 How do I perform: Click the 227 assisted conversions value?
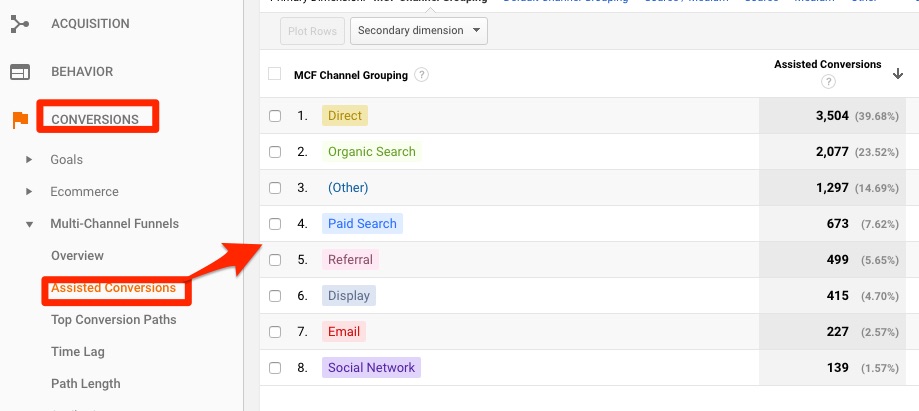click(x=838, y=332)
